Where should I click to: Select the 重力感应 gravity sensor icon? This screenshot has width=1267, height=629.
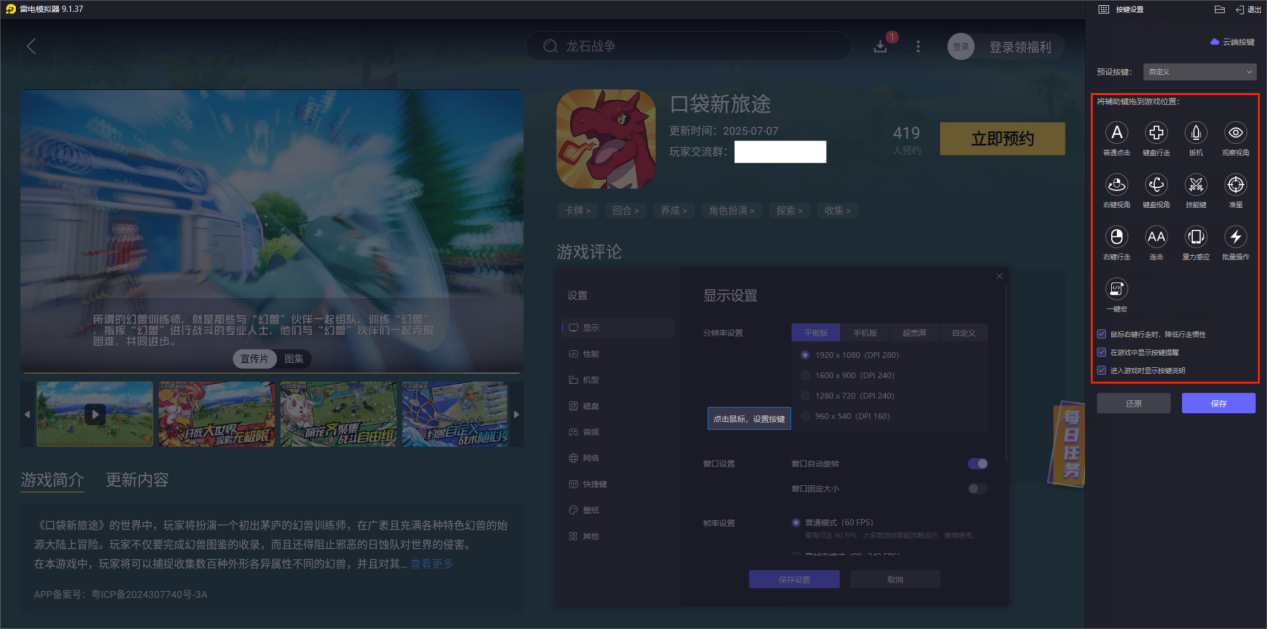(x=1196, y=237)
